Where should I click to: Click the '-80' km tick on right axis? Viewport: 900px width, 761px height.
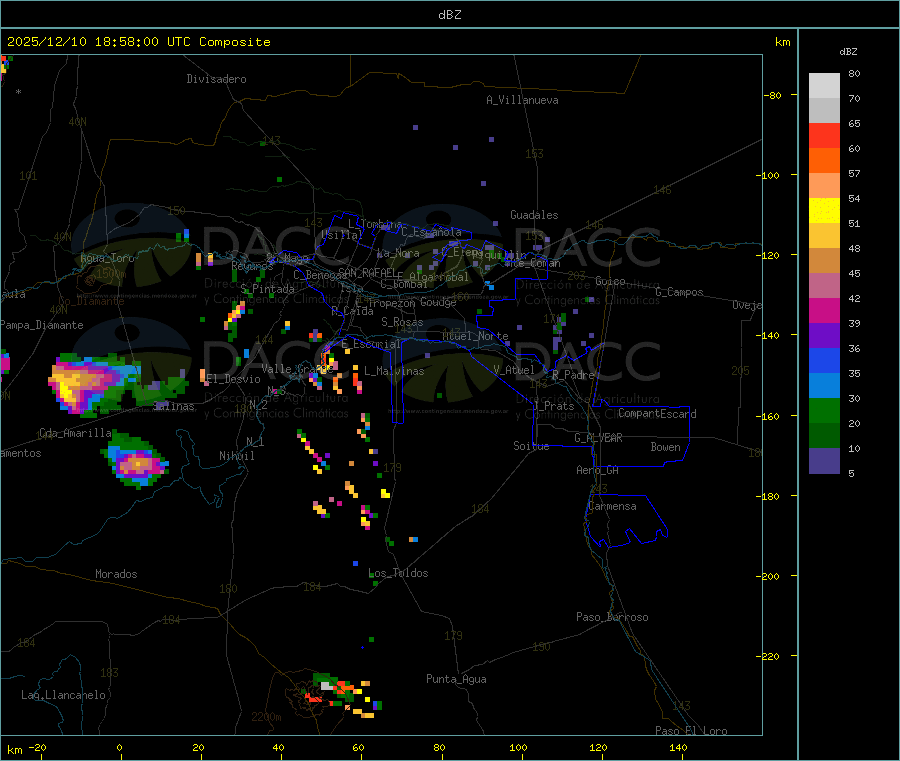(773, 95)
